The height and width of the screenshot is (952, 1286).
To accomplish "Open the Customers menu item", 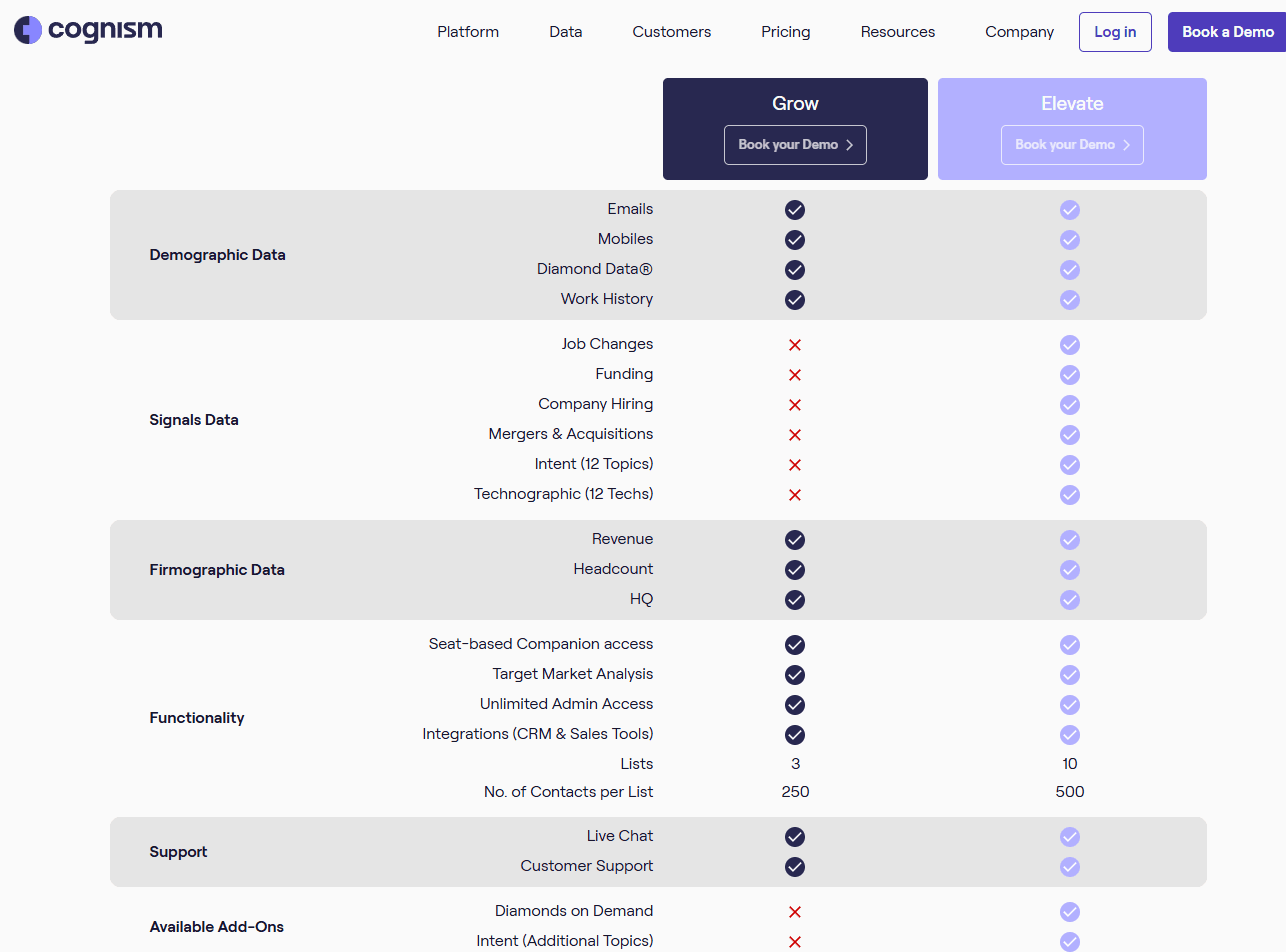I will coord(671,32).
